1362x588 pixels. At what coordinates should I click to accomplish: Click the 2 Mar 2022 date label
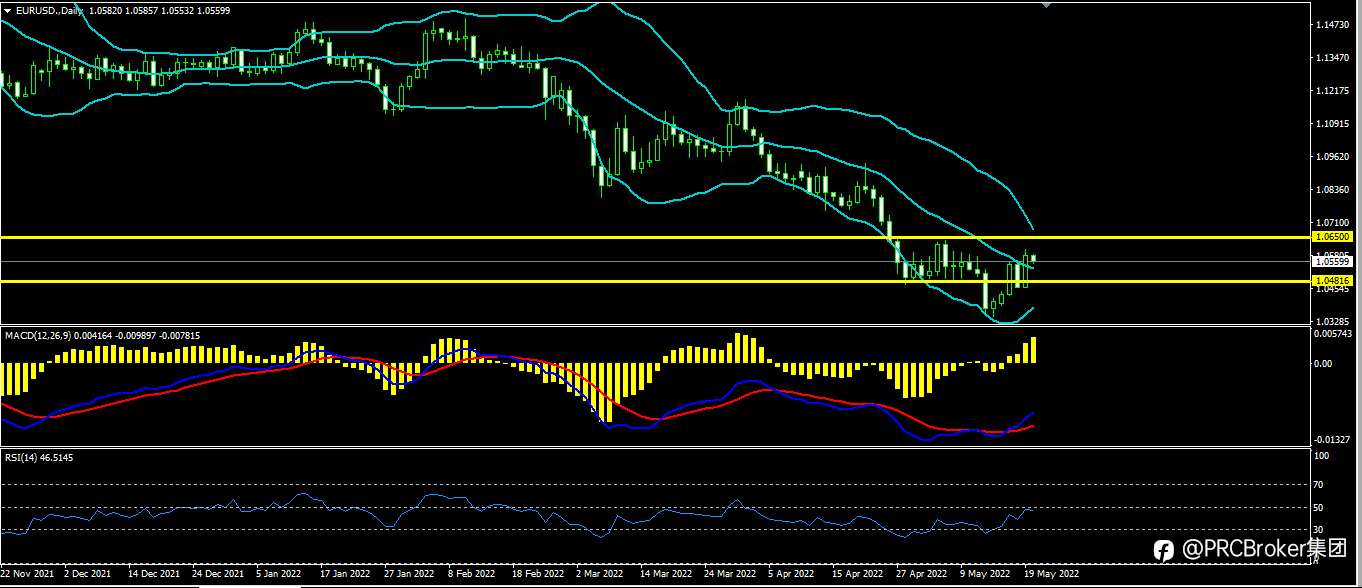[599, 575]
